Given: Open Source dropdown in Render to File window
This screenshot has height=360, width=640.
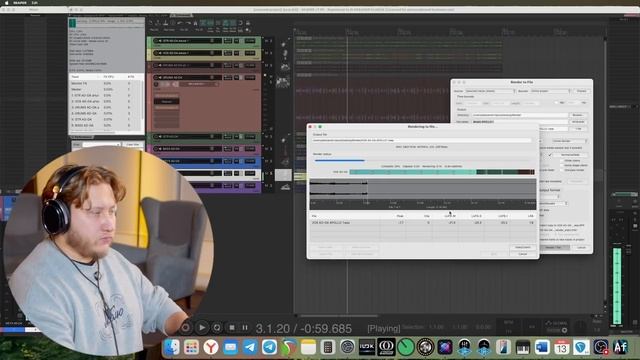Looking at the screenshot, I should tap(490, 91).
